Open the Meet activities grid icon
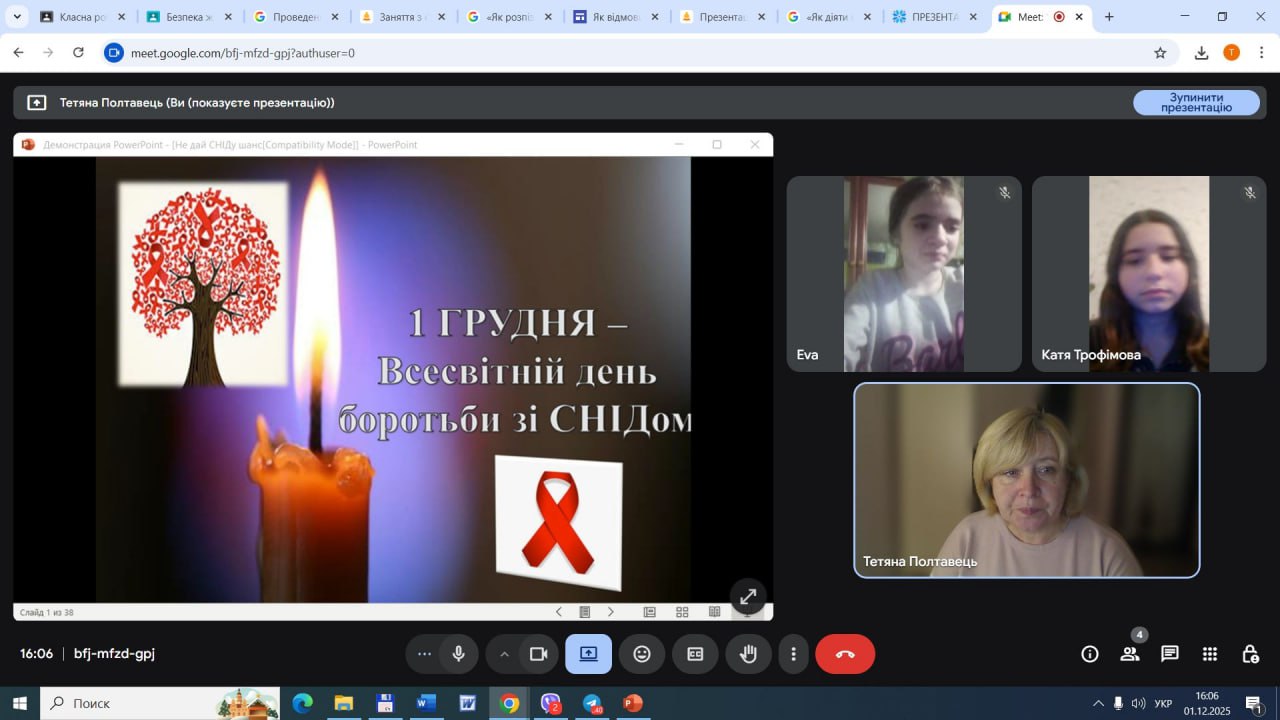 [1210, 654]
